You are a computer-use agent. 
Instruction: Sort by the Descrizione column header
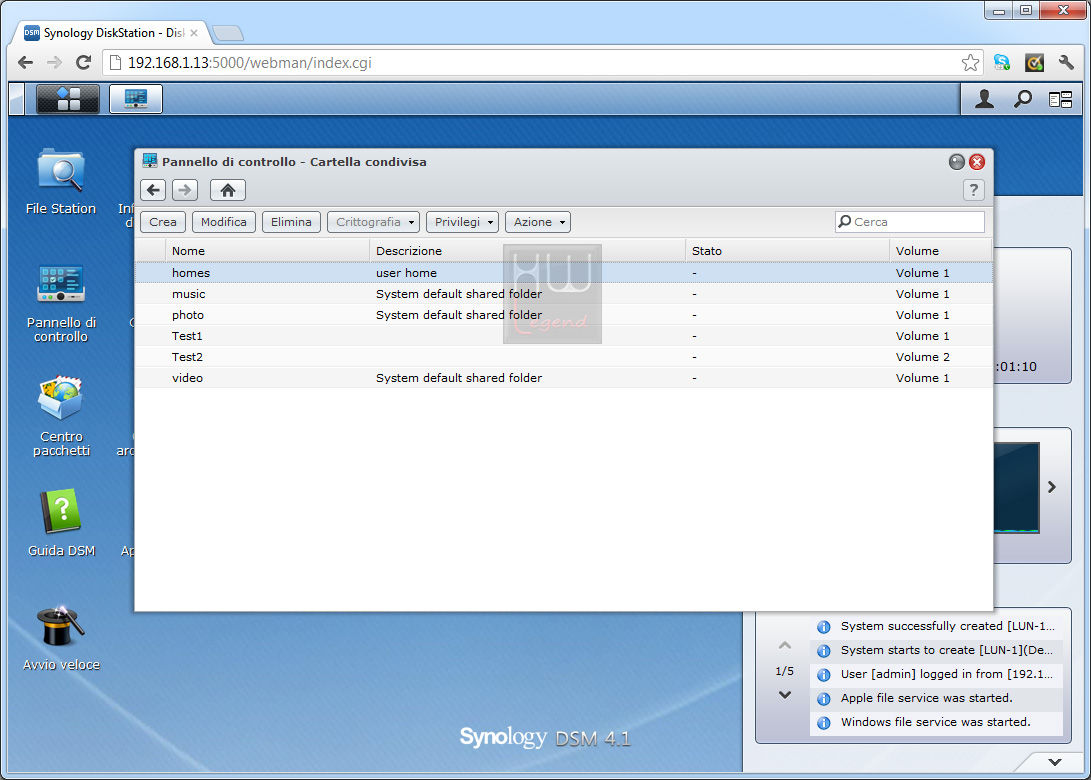[527, 250]
